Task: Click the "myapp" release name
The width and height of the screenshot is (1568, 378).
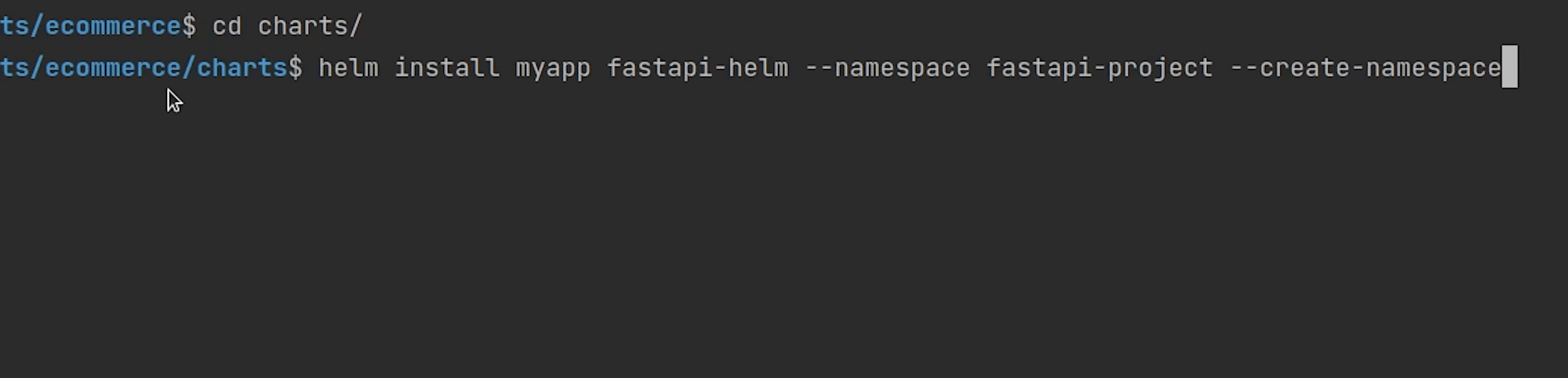Action: coord(553,68)
